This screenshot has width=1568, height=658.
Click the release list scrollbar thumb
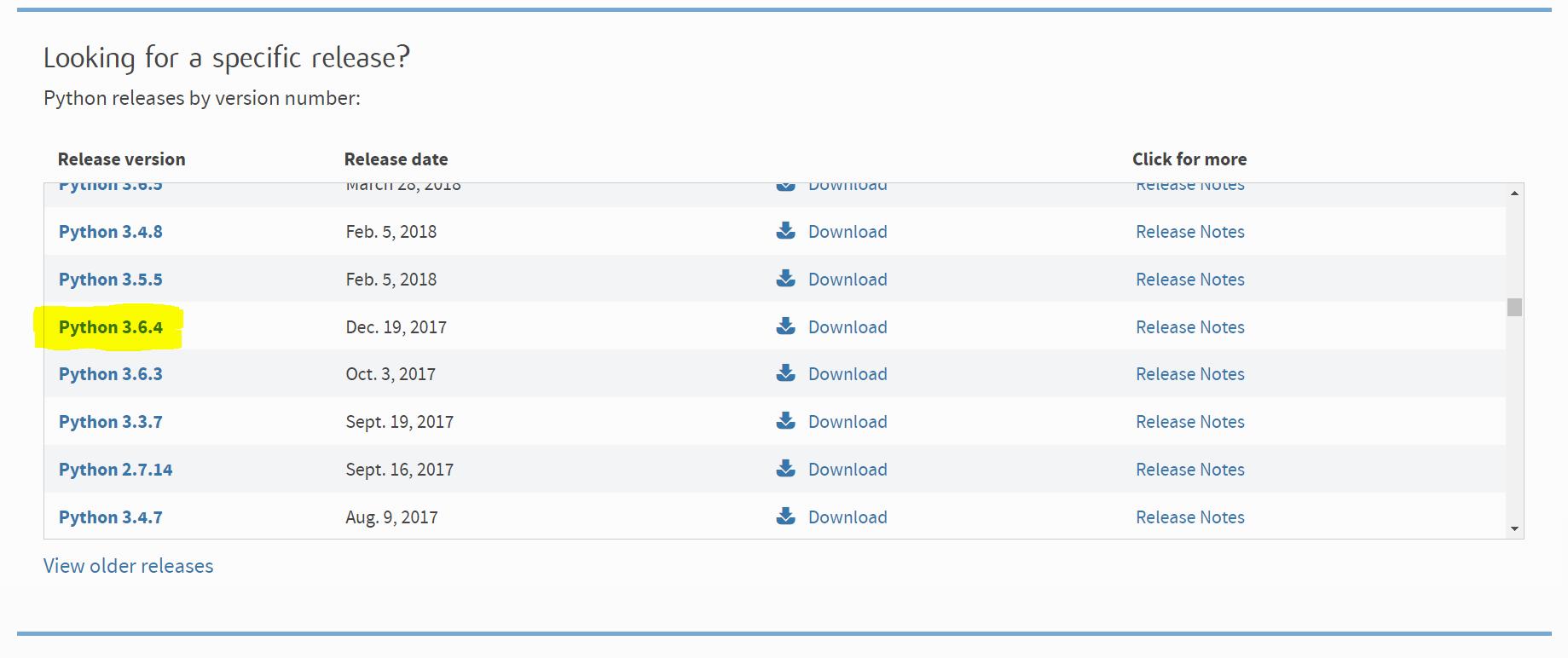[x=1514, y=307]
